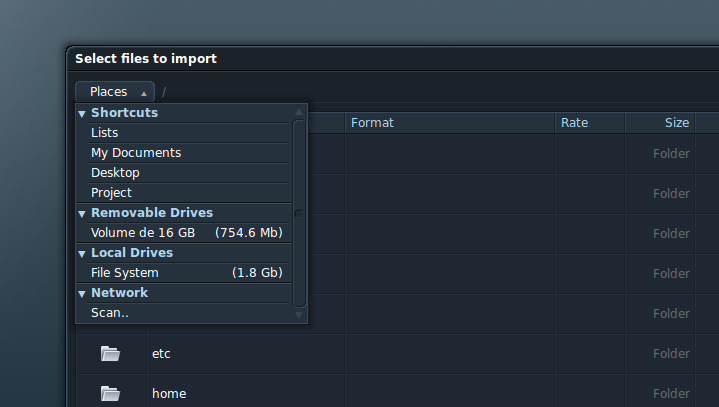Click the home folder icon
Viewport: 719px width, 407px height.
coord(110,394)
